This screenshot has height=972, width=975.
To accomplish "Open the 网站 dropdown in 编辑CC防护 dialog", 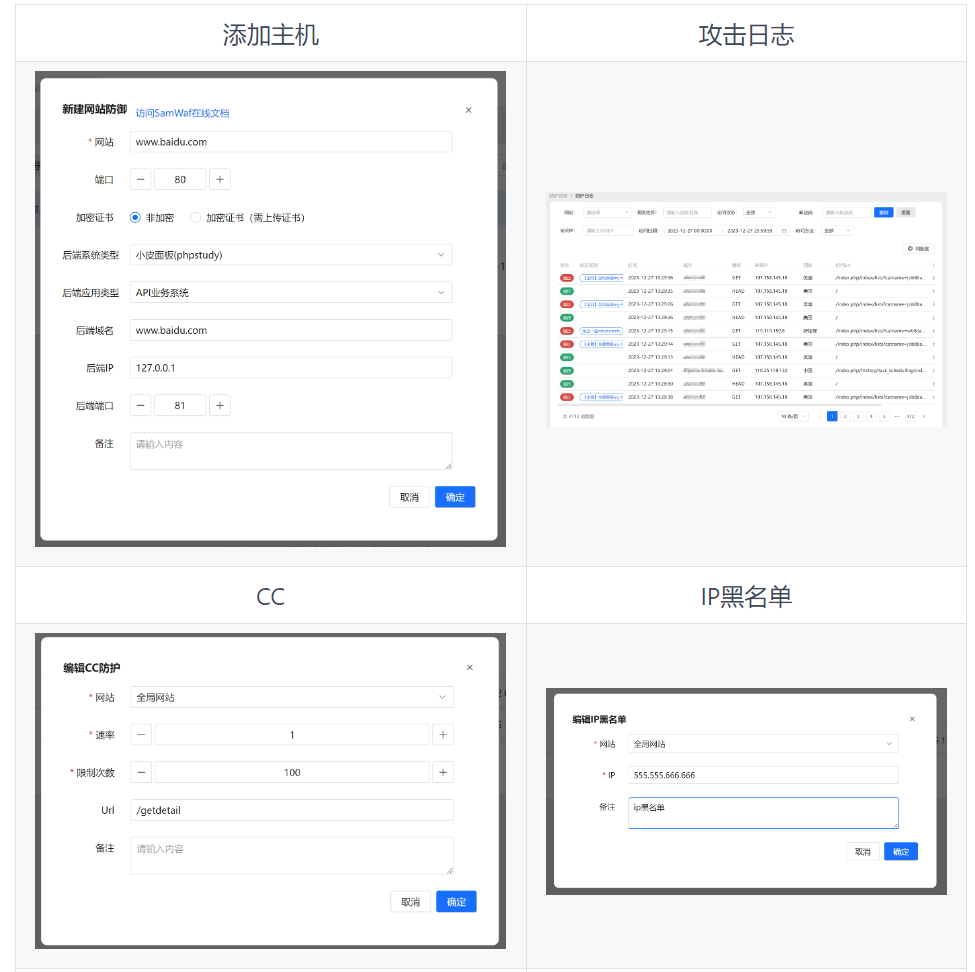I will click(x=292, y=697).
